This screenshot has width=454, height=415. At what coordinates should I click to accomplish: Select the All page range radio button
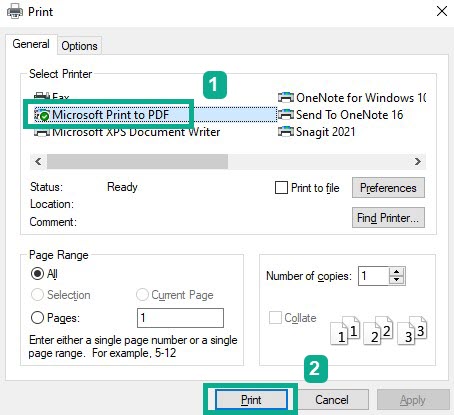pyautogui.click(x=37, y=274)
